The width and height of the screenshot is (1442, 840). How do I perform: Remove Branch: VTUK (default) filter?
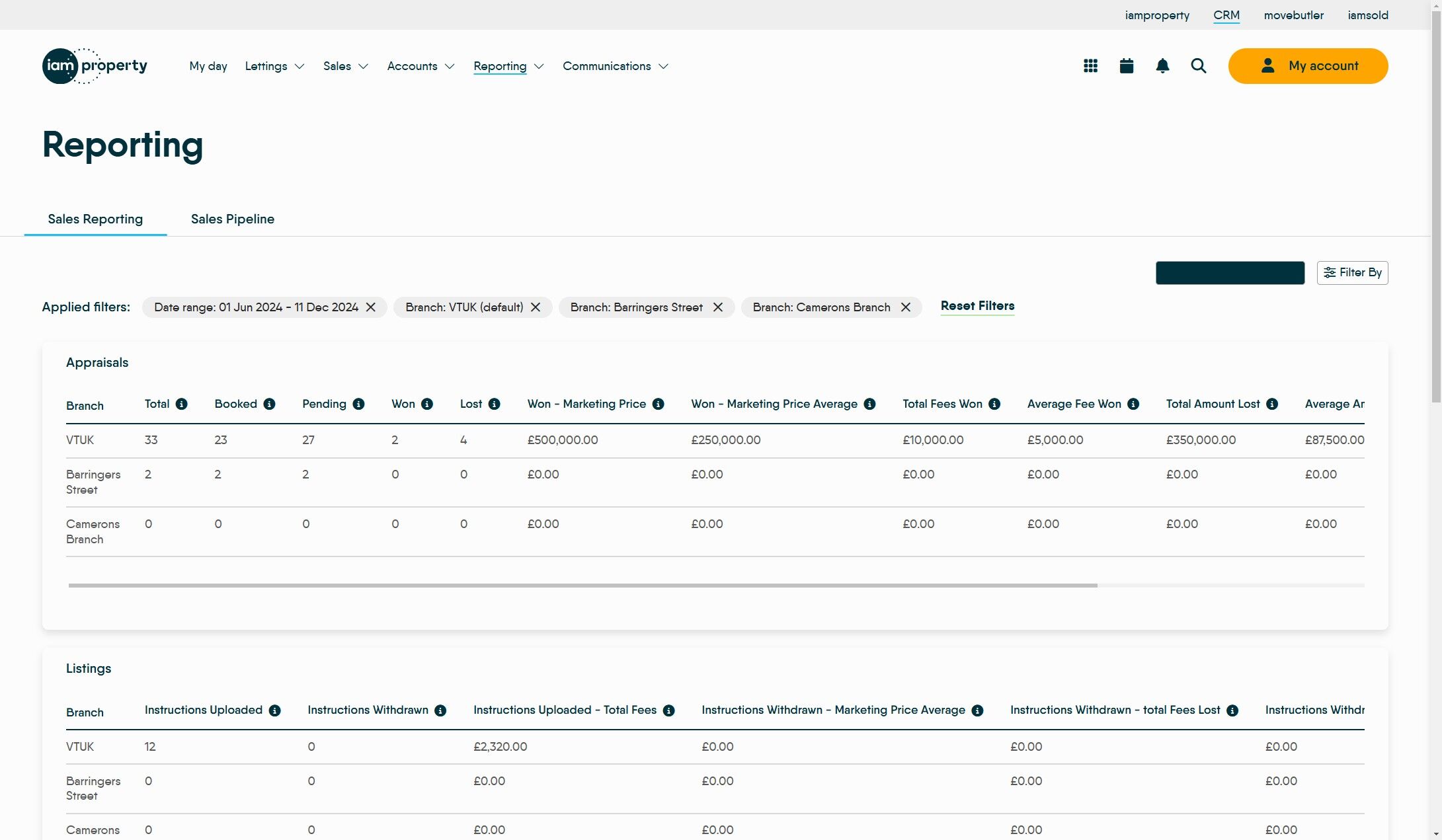pyautogui.click(x=536, y=307)
